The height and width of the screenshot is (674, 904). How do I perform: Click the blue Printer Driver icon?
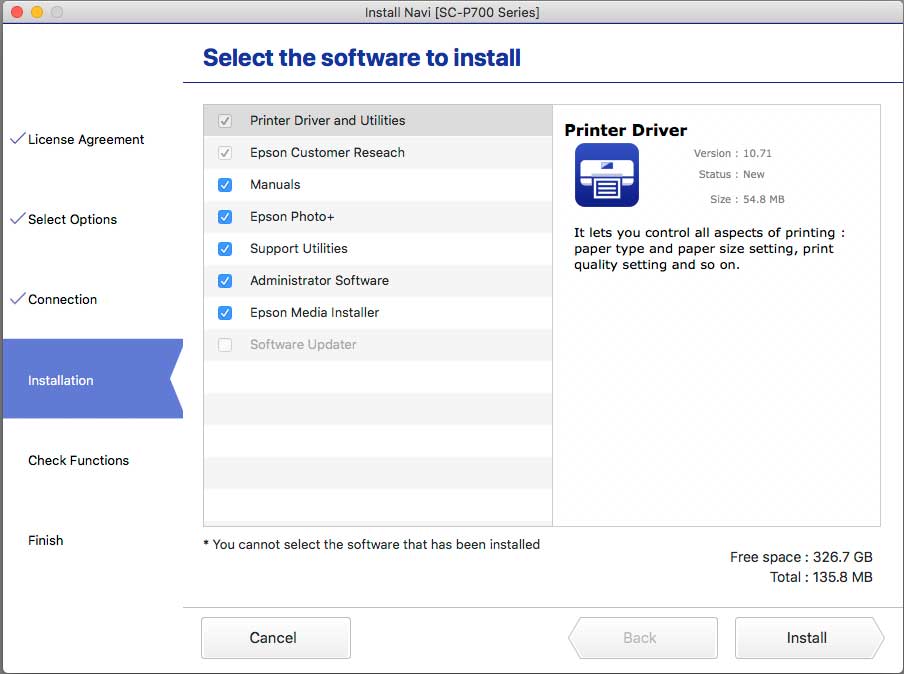tap(607, 175)
